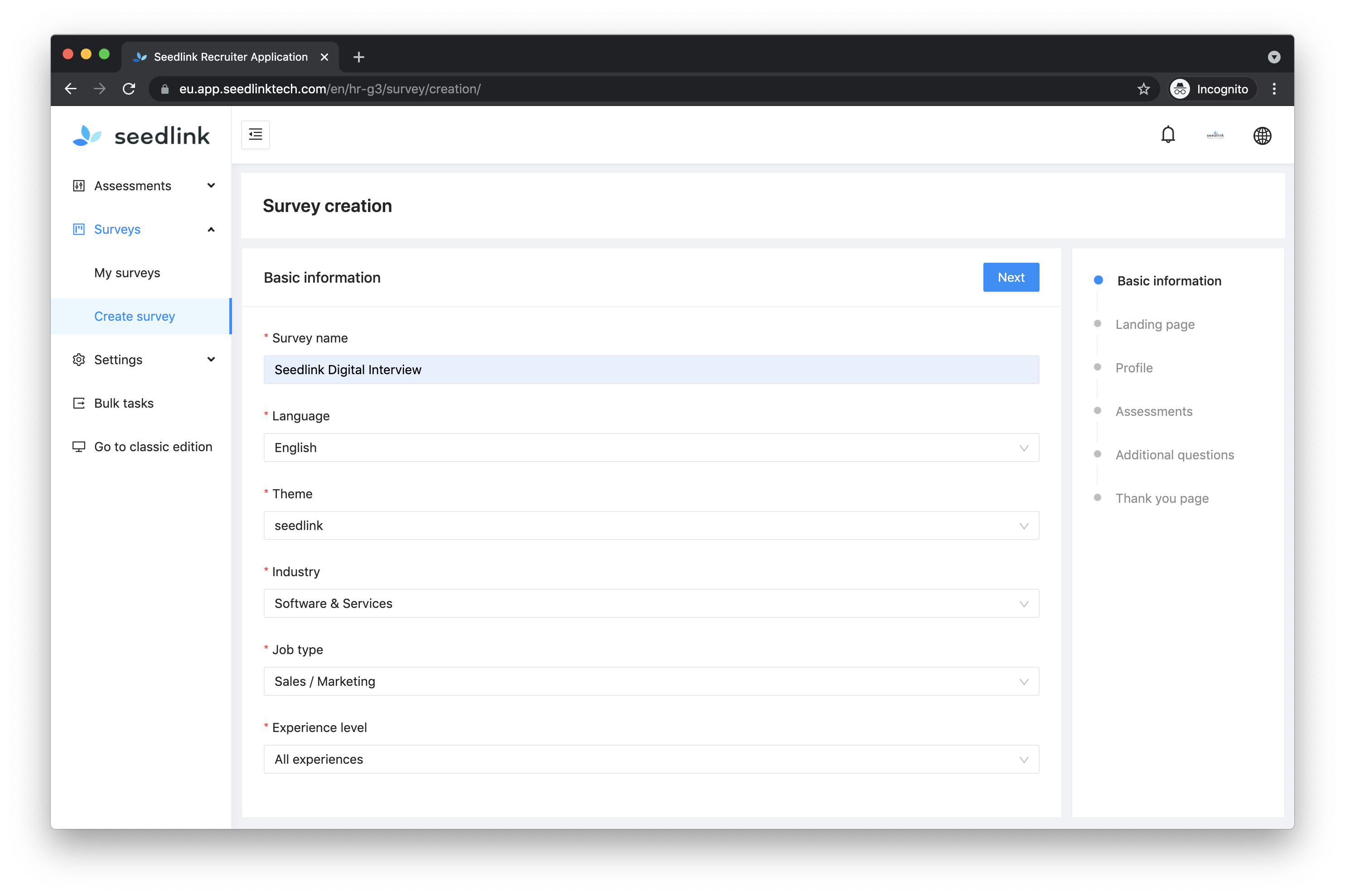This screenshot has height=896, width=1345.
Task: Jump to the Additional questions step
Action: (x=1174, y=454)
